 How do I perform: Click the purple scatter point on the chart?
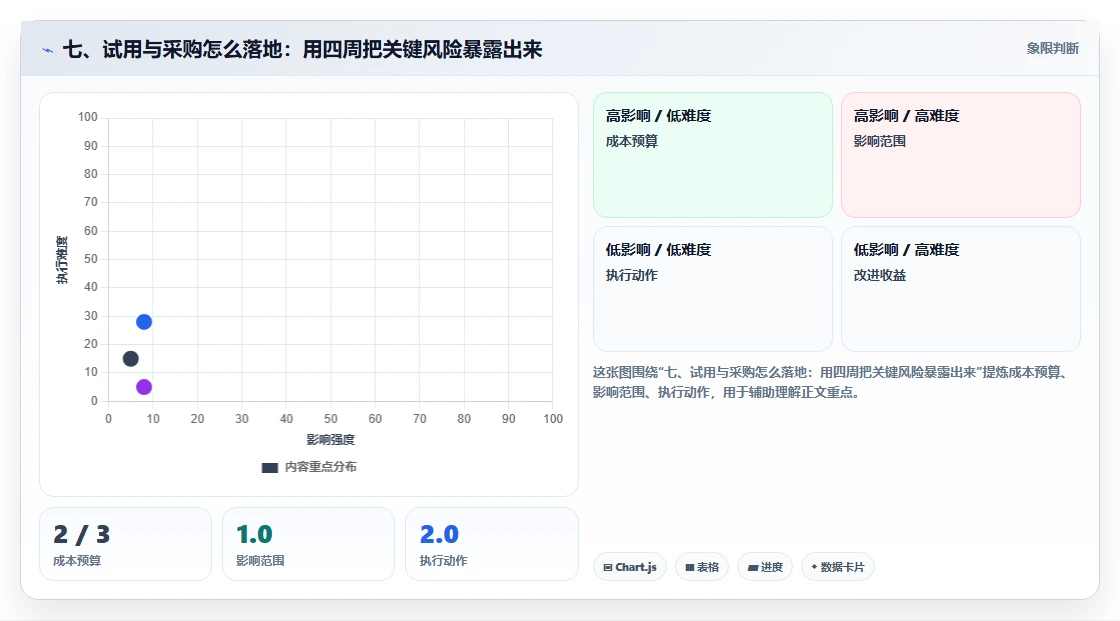[144, 387]
